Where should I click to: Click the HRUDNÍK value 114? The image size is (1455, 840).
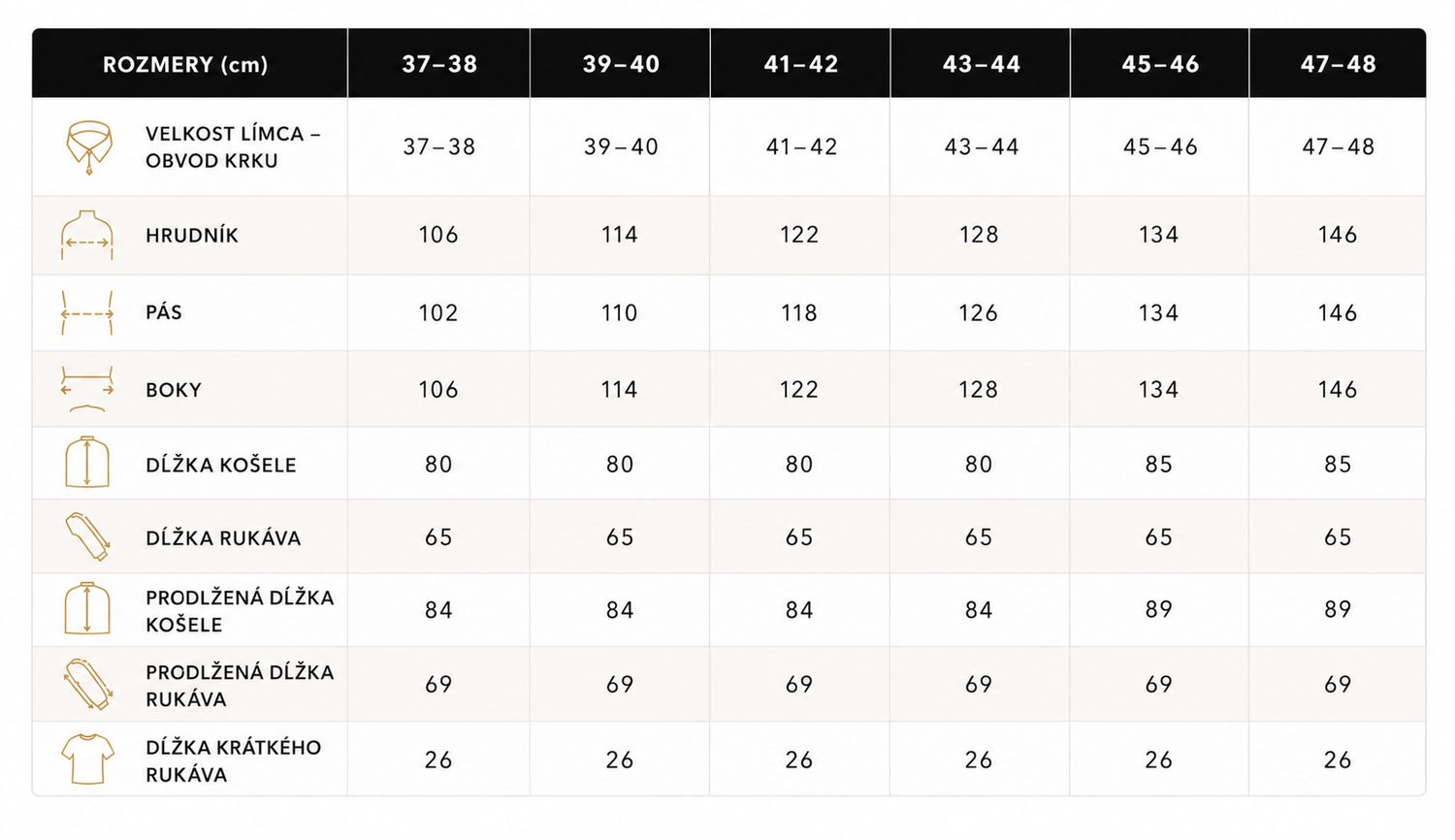coord(620,235)
